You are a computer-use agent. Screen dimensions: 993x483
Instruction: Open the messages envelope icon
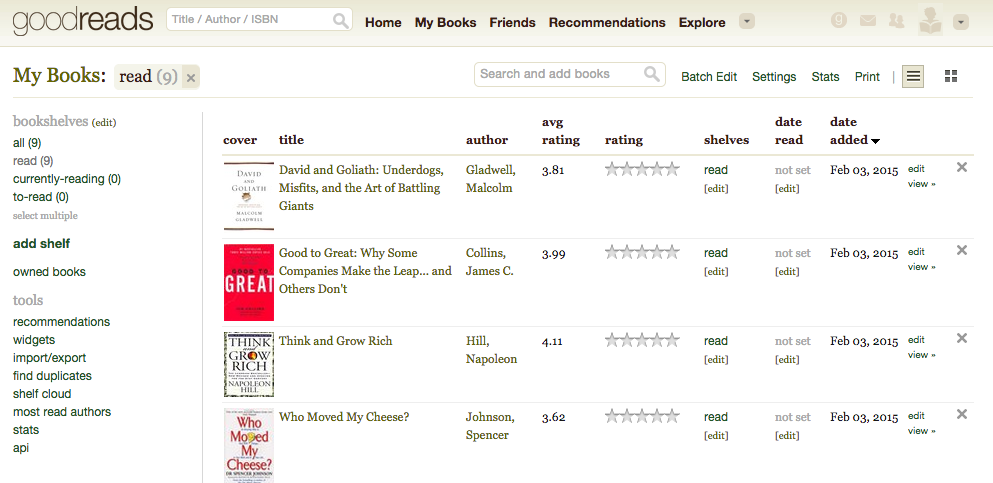pos(868,21)
